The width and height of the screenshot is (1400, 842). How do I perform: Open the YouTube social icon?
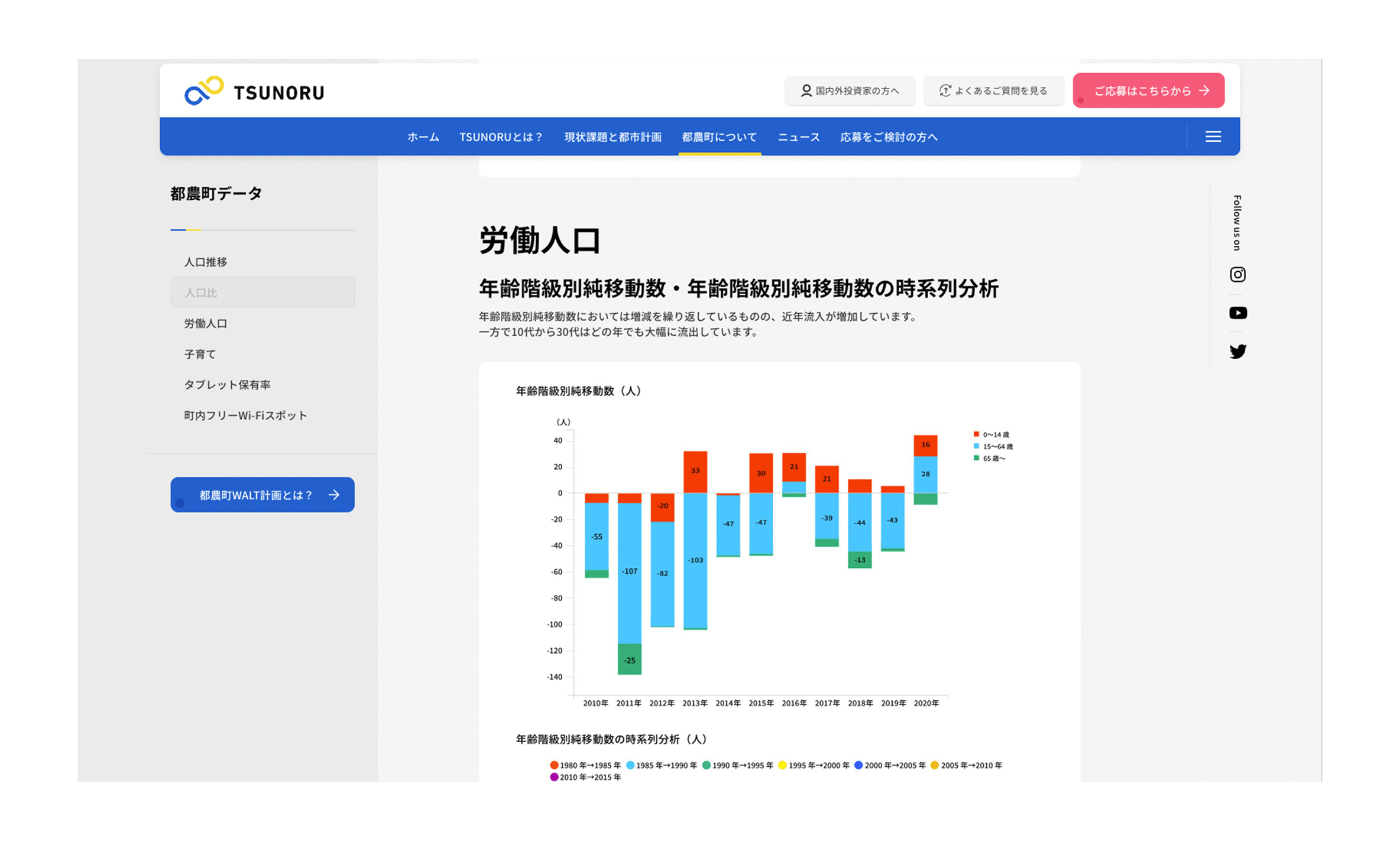[x=1237, y=313]
